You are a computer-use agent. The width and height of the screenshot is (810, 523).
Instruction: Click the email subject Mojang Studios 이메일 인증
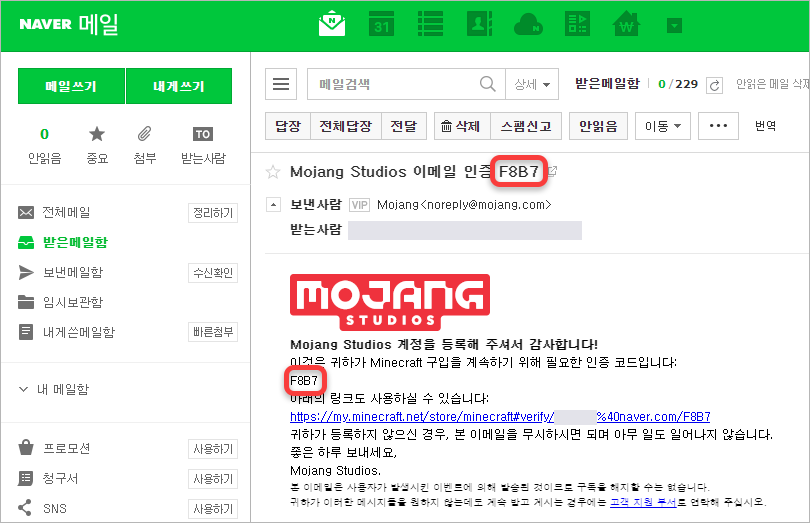[x=391, y=172]
